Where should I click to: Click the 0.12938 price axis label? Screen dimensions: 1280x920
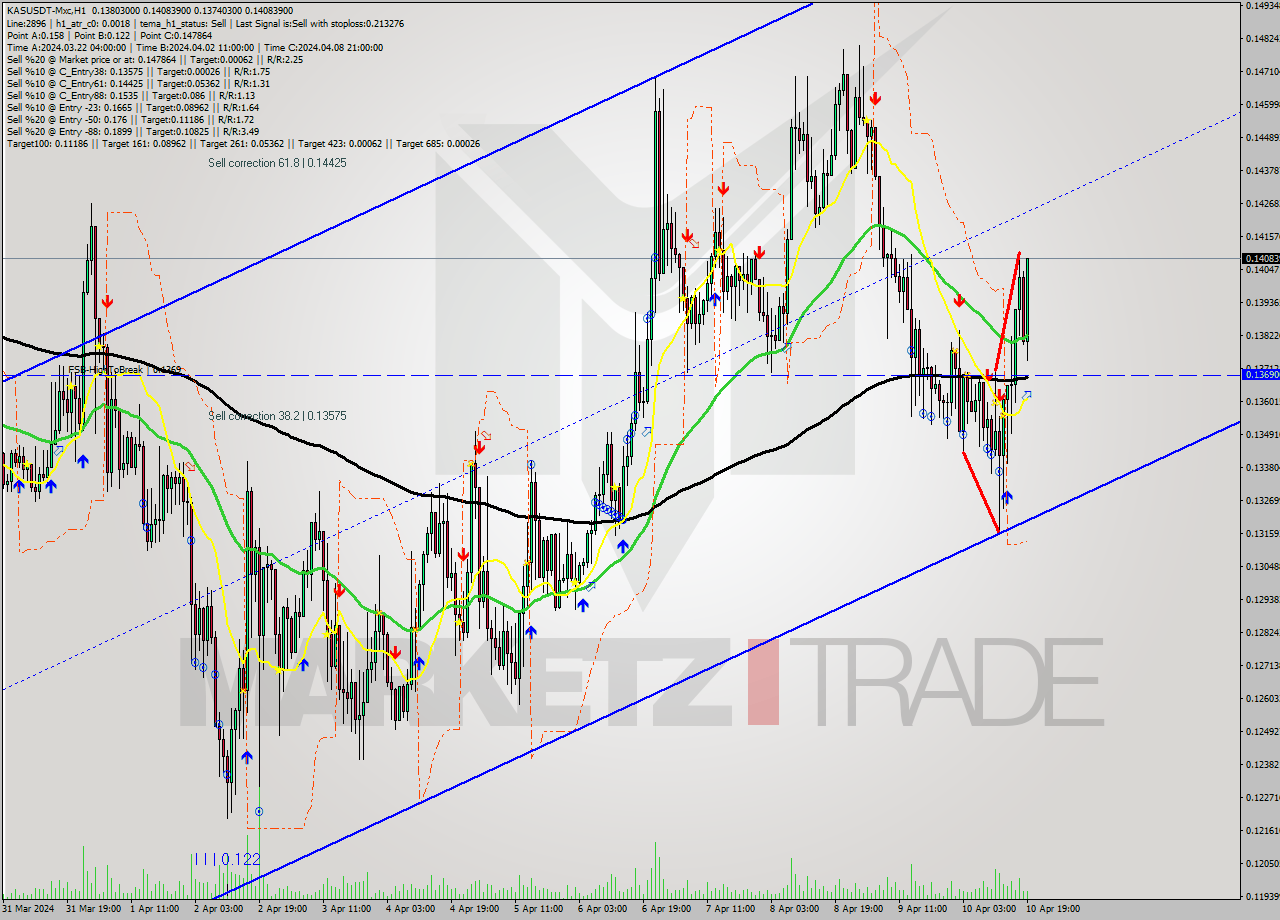pyautogui.click(x=1261, y=599)
